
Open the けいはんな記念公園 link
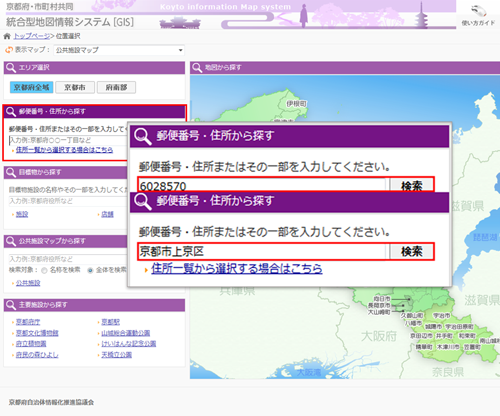click(129, 344)
